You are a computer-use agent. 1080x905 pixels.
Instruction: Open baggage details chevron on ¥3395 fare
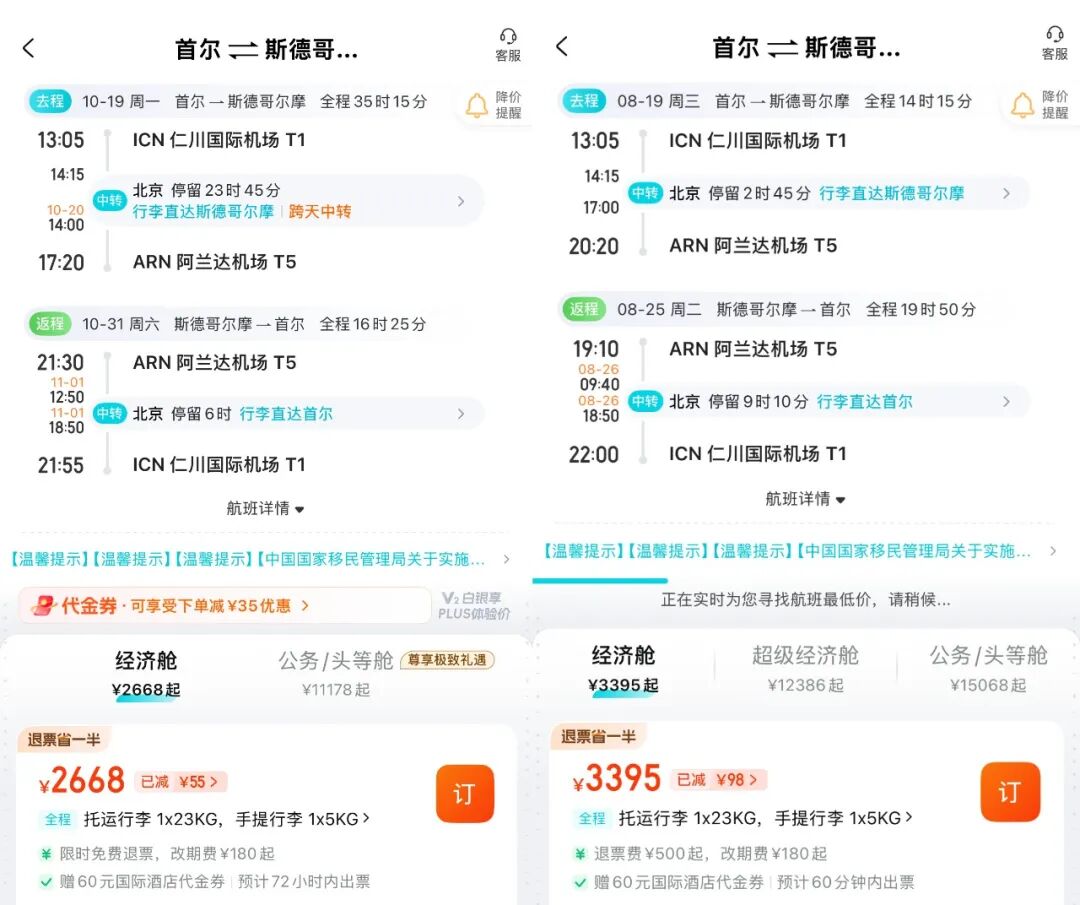(909, 817)
